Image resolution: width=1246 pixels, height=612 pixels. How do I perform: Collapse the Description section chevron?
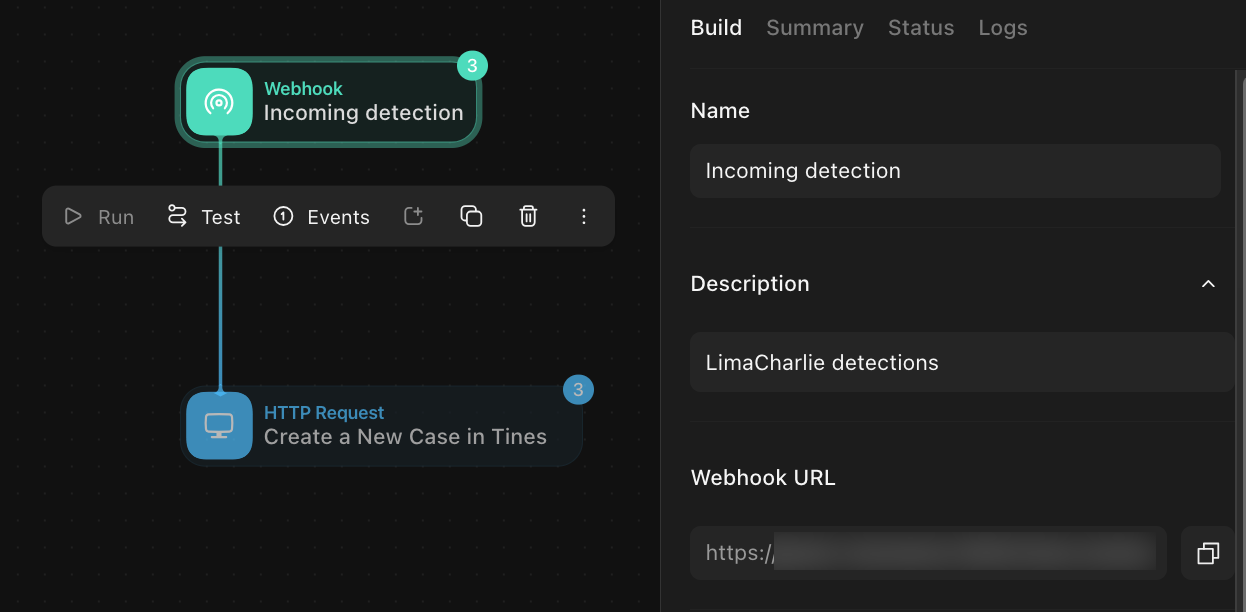pos(1208,284)
